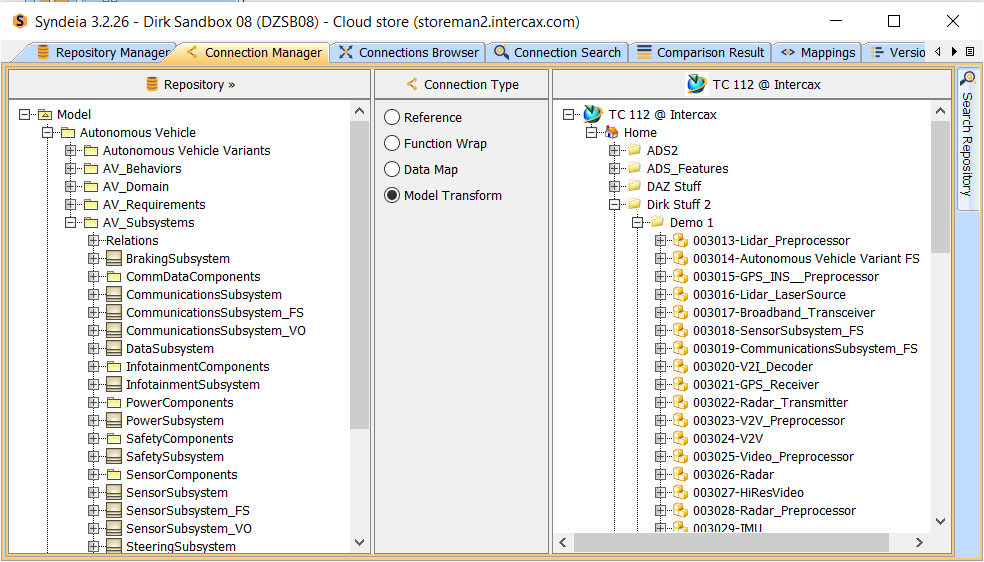Select SteeringSubsystem in the model tree
984x562 pixels.
[181, 546]
